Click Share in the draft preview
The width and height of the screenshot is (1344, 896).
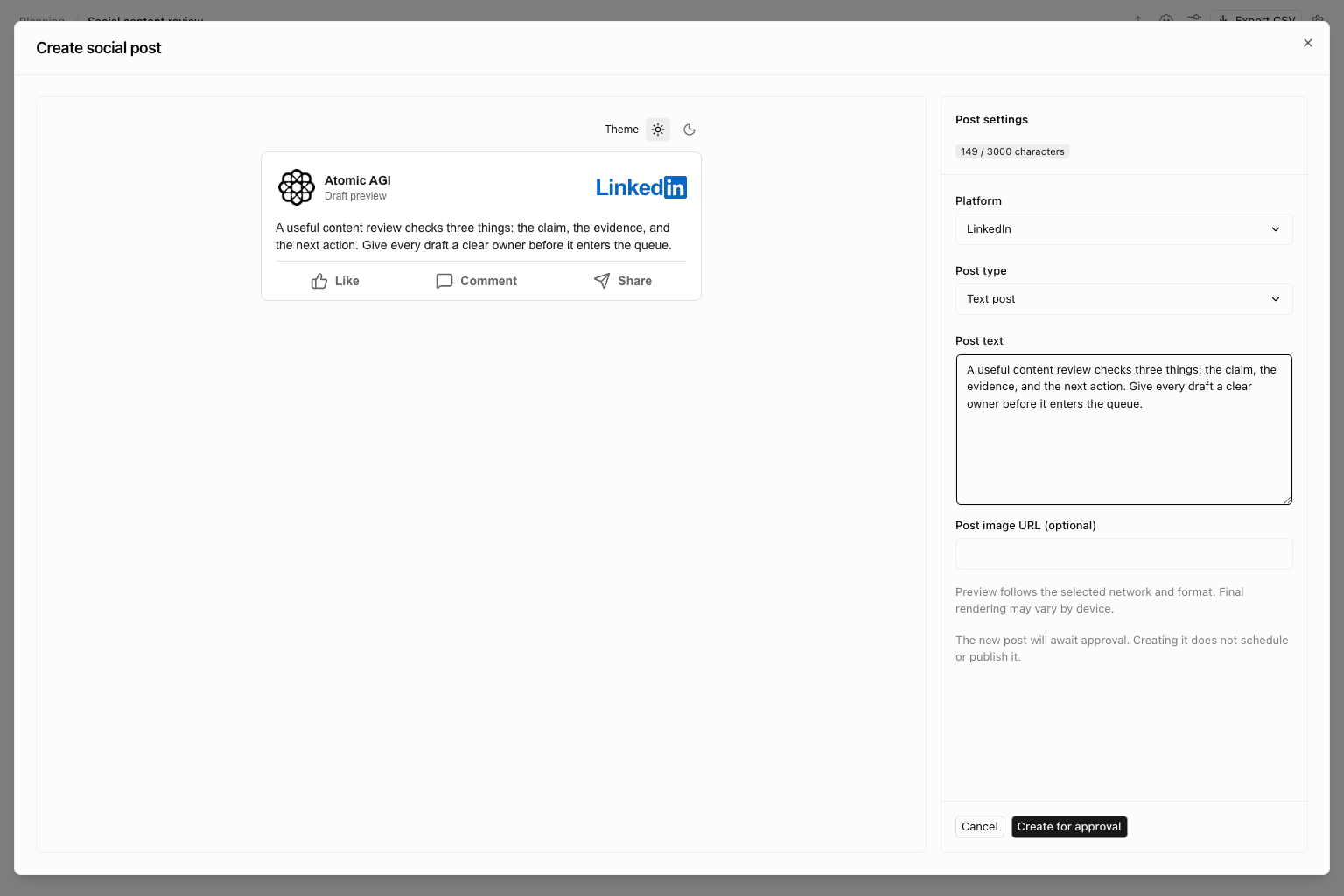tap(623, 281)
